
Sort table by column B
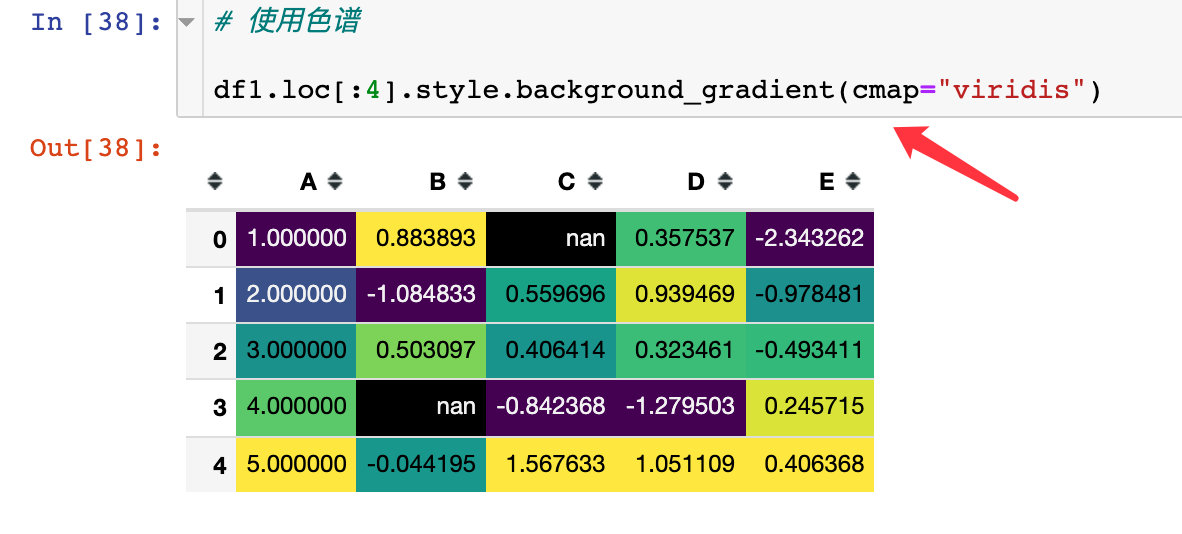pos(465,182)
